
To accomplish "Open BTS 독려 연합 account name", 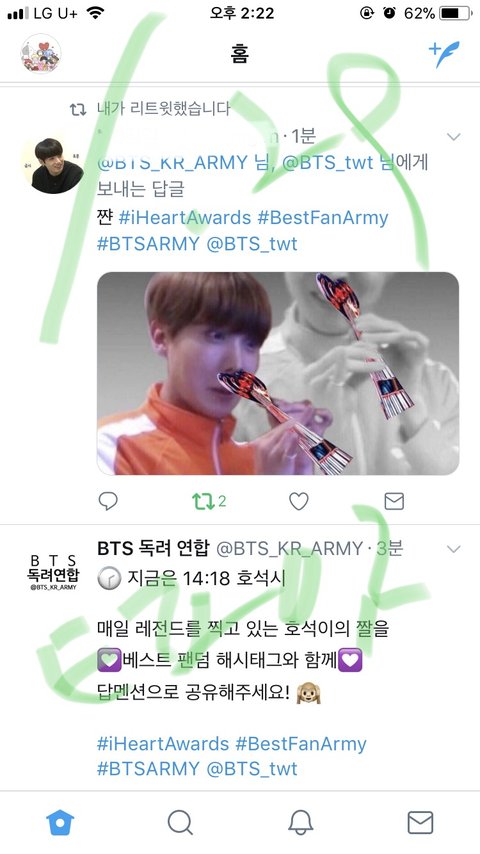I will [x=153, y=548].
